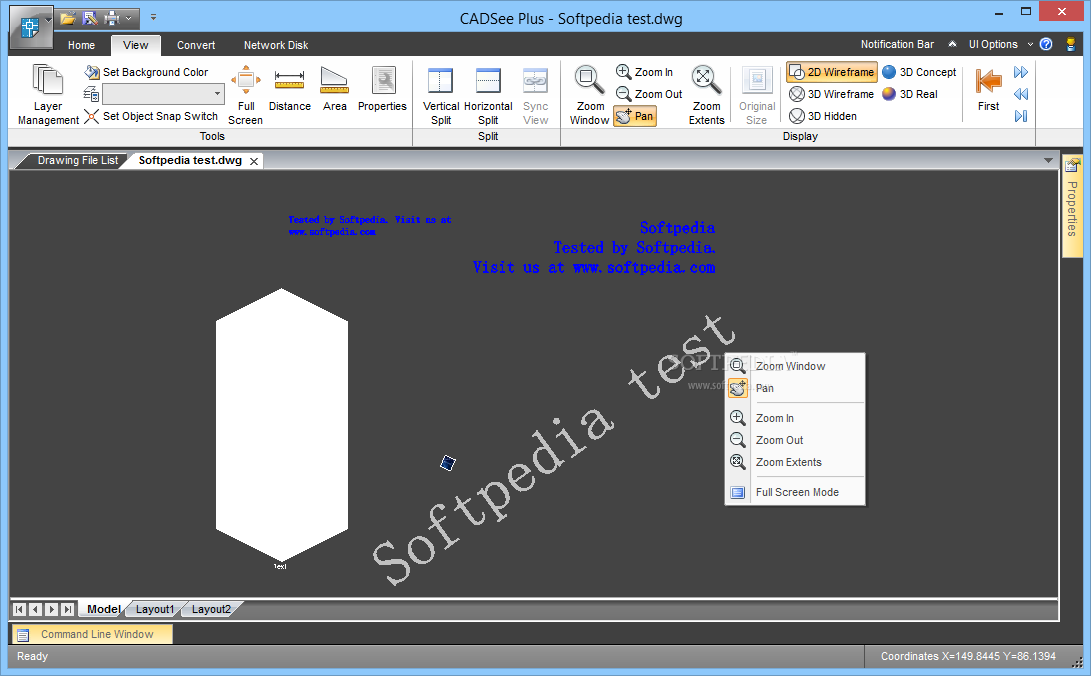
Task: Choose Full Screen Mode in context menu
Action: pos(795,492)
